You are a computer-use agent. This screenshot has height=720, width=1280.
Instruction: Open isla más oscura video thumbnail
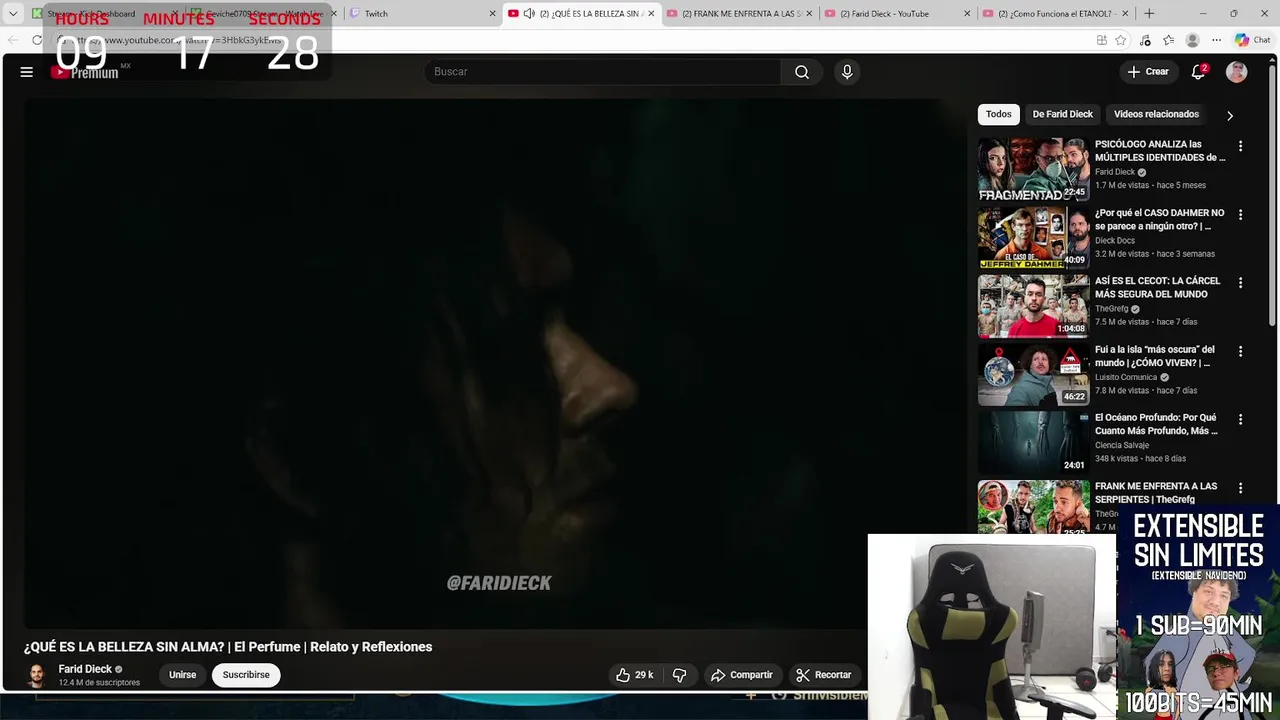pos(1033,374)
